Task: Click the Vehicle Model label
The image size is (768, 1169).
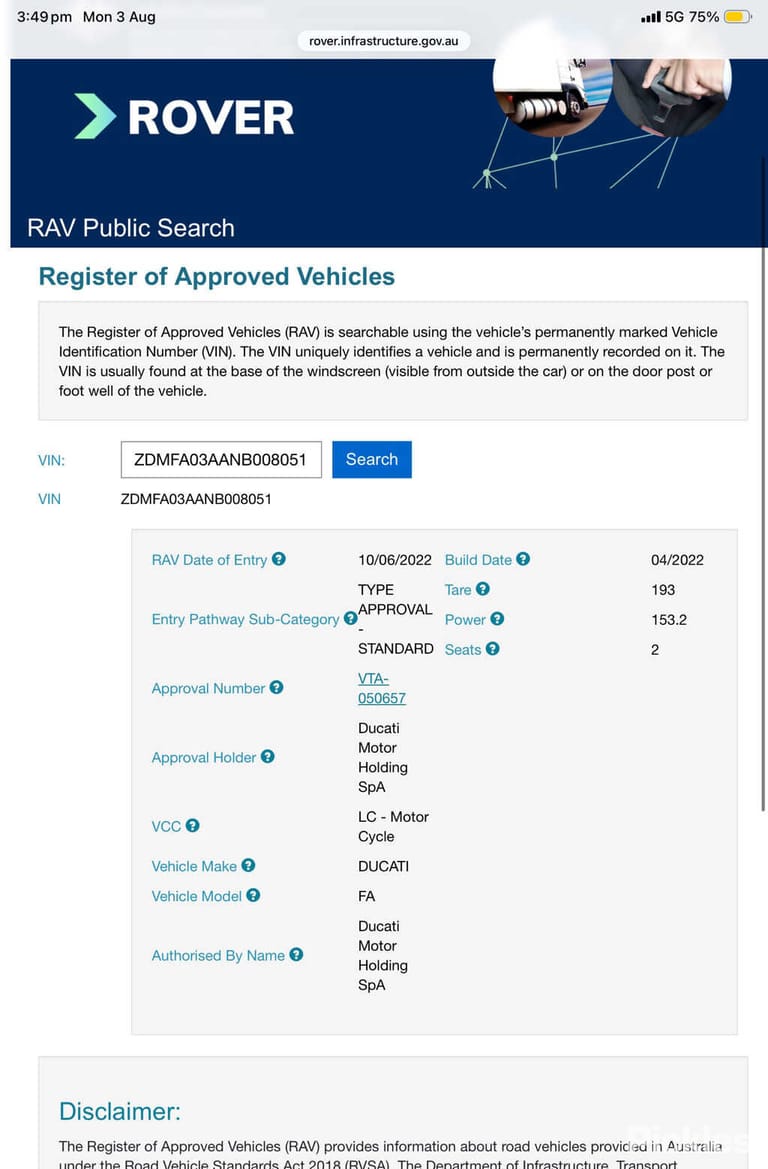Action: pos(197,896)
